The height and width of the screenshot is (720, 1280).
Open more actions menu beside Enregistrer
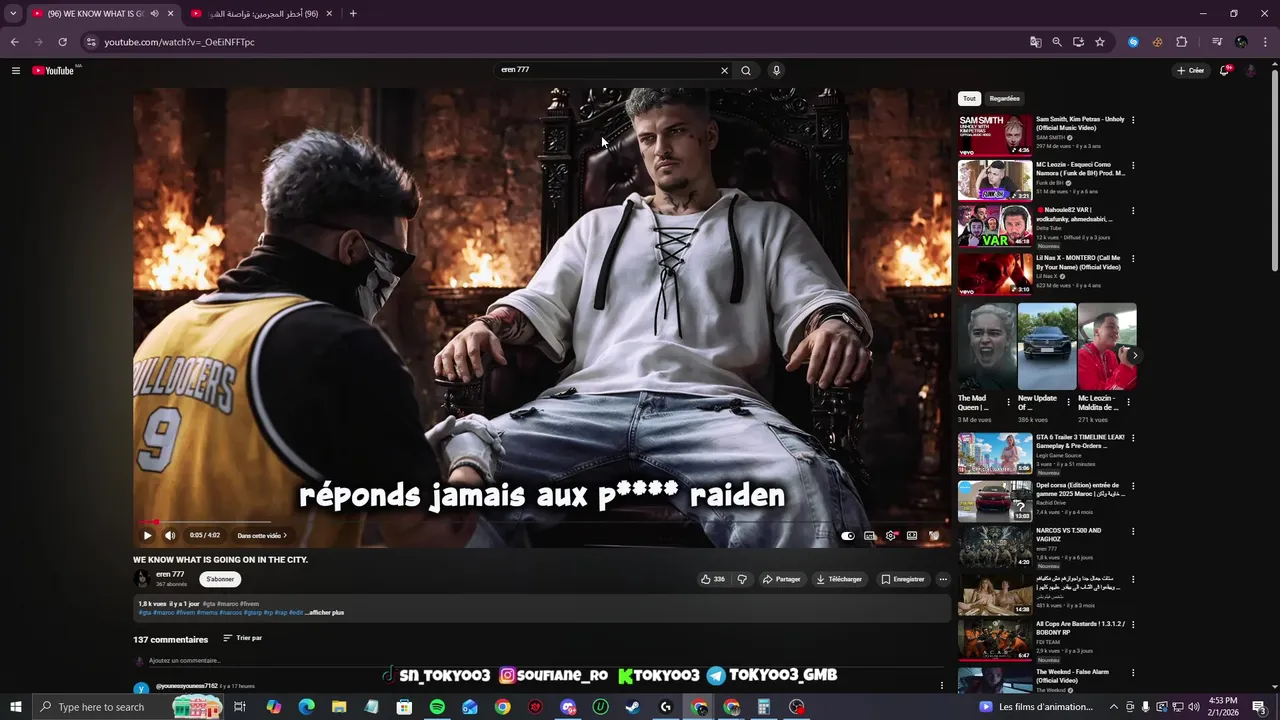click(943, 579)
